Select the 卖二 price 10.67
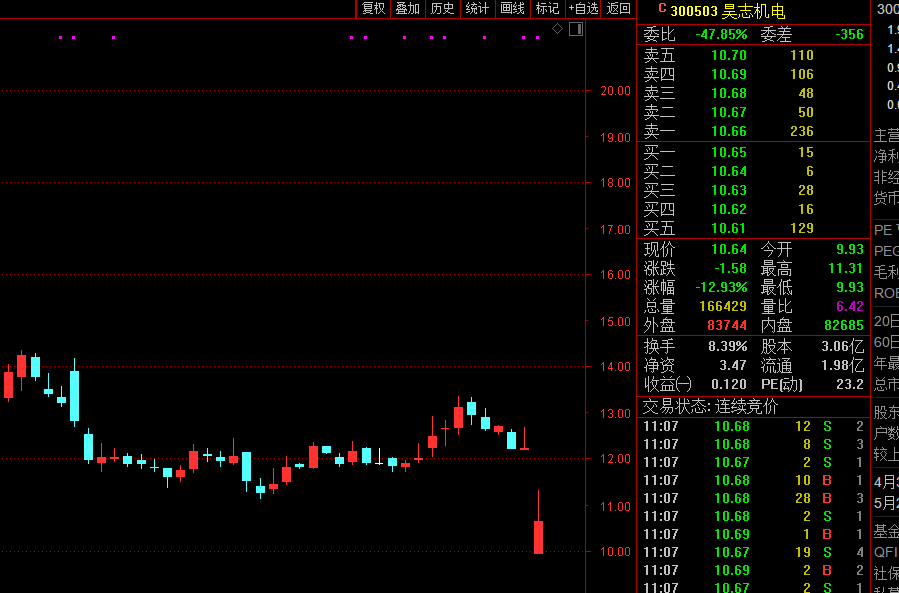 729,112
